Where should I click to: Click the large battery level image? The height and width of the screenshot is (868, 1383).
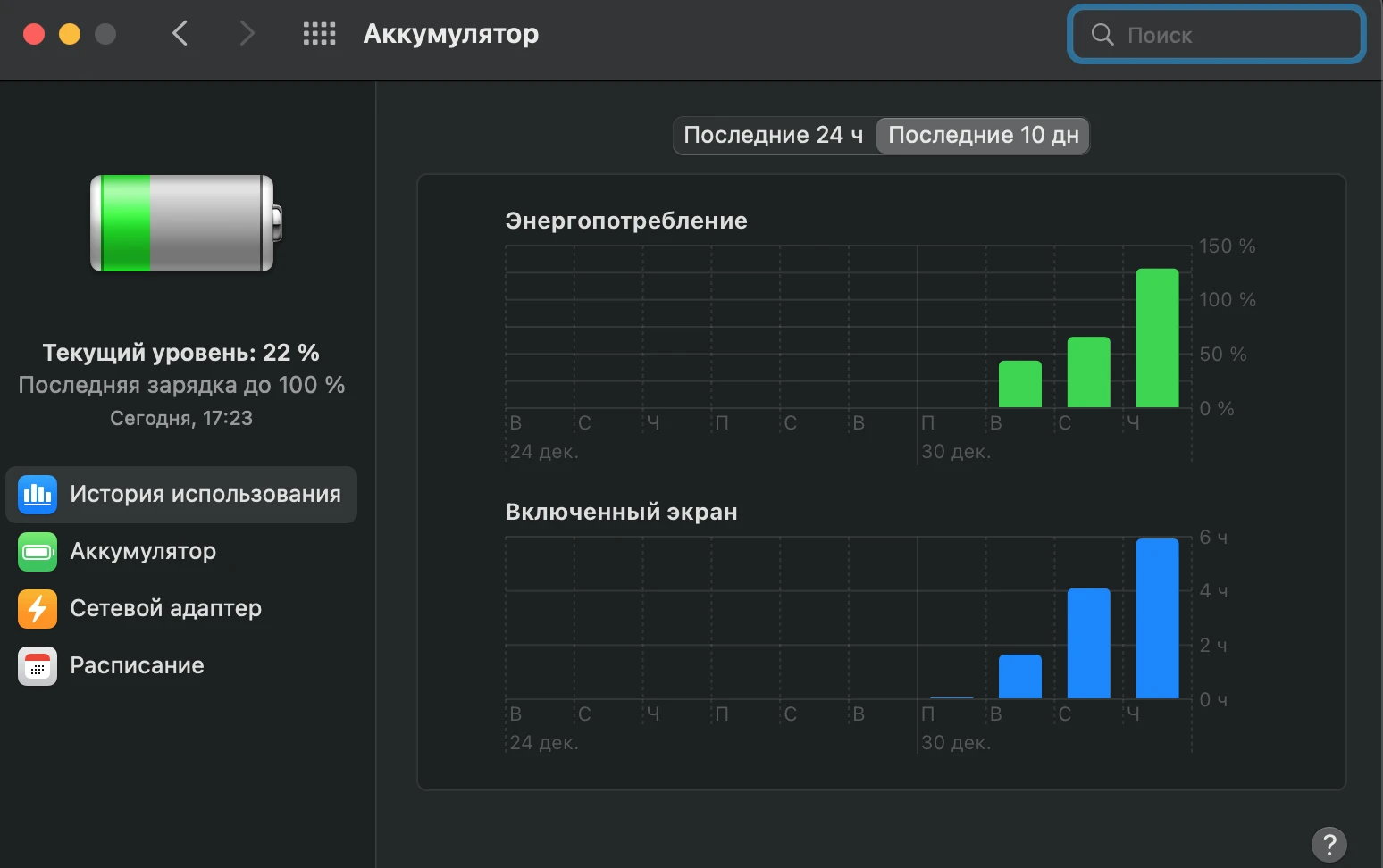click(x=185, y=223)
